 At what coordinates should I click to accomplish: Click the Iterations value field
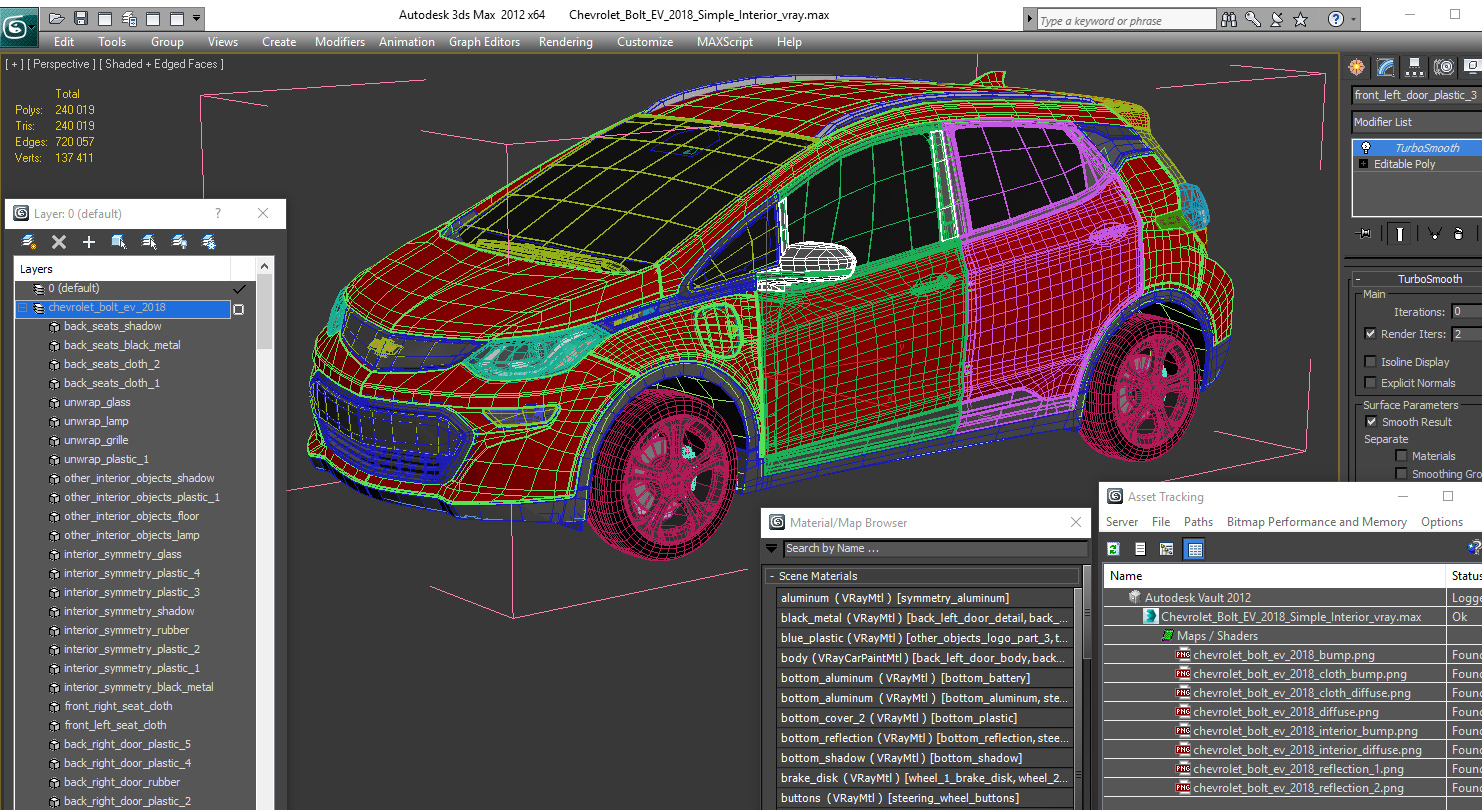click(1466, 312)
